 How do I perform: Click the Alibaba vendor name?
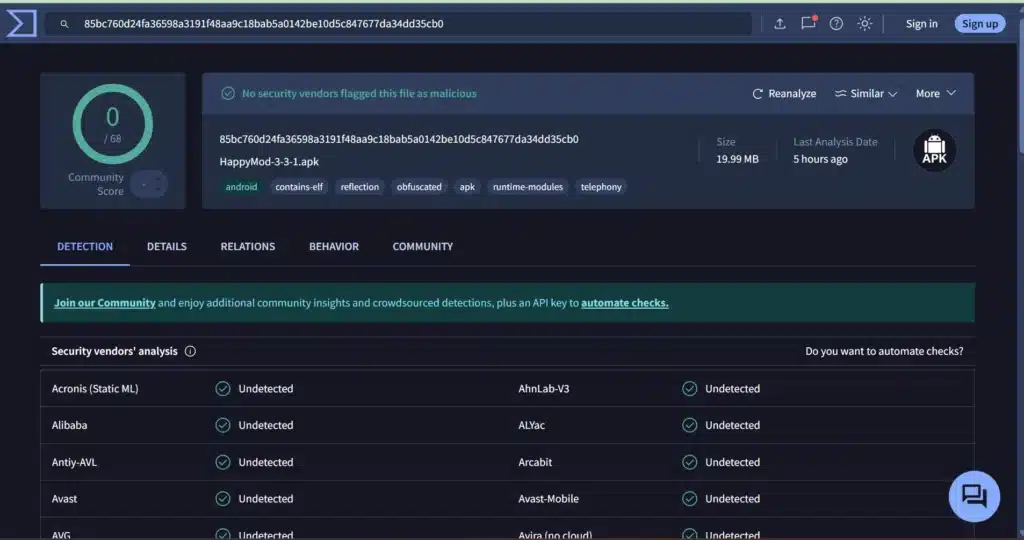69,425
